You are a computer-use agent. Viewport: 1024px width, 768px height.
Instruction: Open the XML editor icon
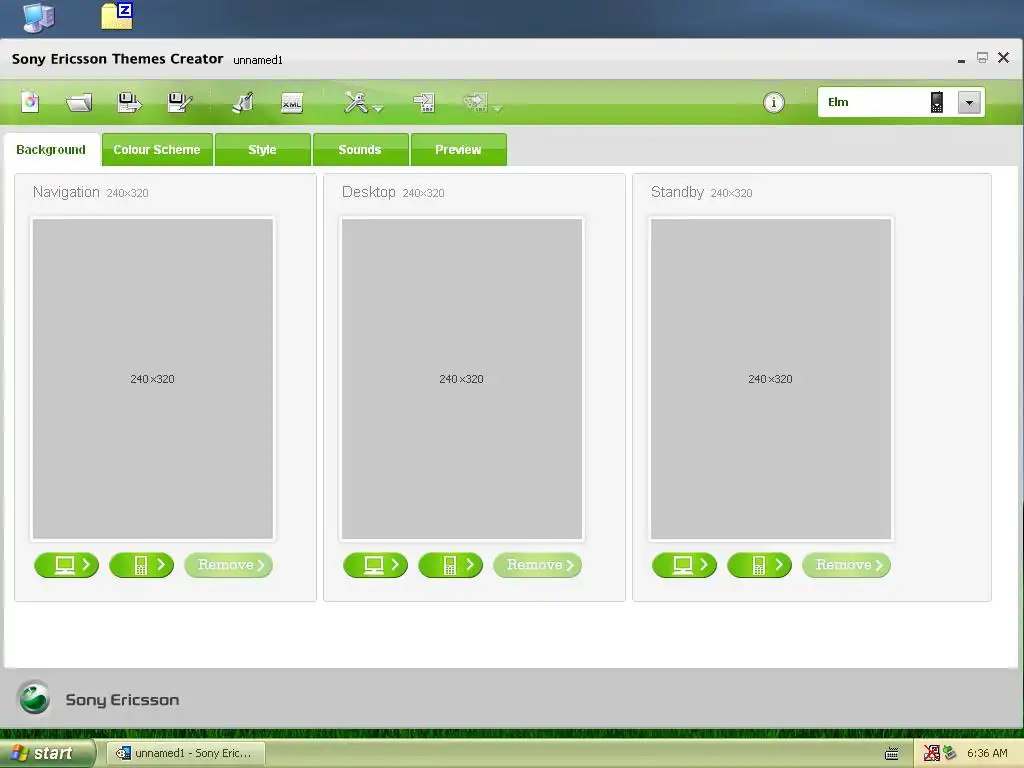[x=292, y=103]
